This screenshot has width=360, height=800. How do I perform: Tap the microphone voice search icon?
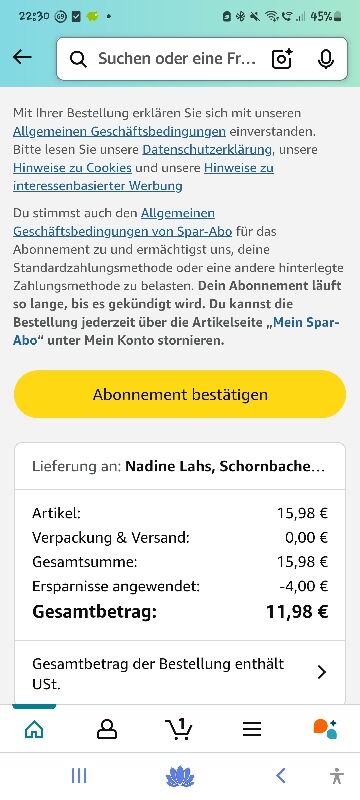pos(325,59)
